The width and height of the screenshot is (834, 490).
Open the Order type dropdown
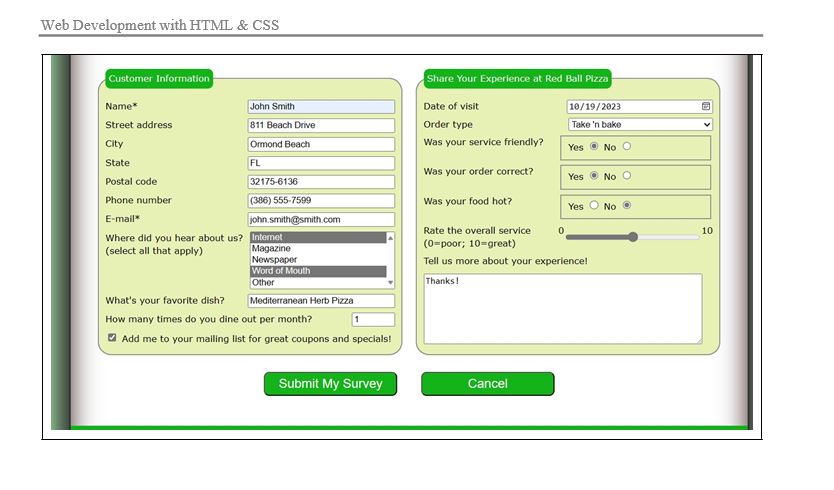[x=640, y=124]
